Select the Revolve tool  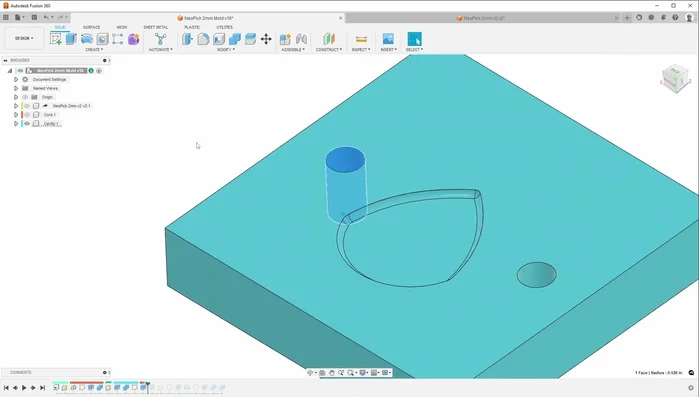[87, 39]
